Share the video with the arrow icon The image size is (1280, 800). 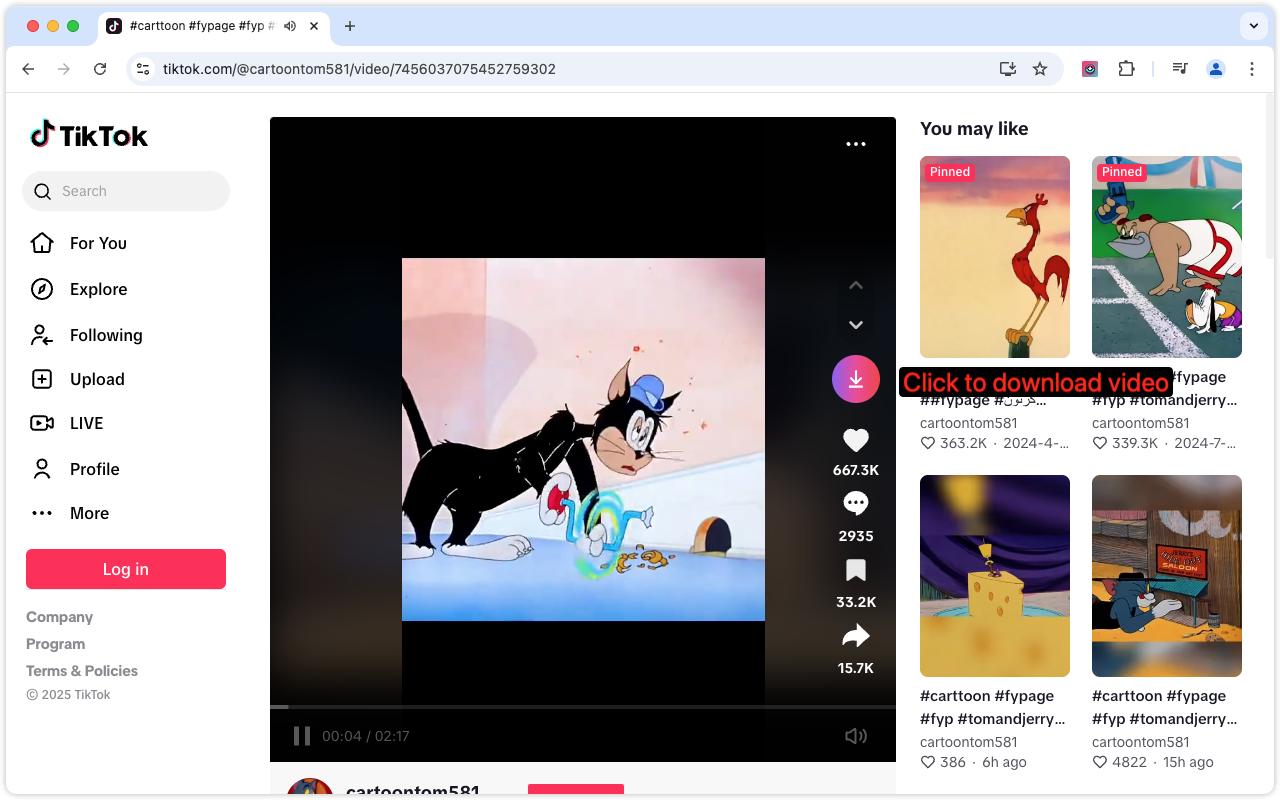pos(856,636)
